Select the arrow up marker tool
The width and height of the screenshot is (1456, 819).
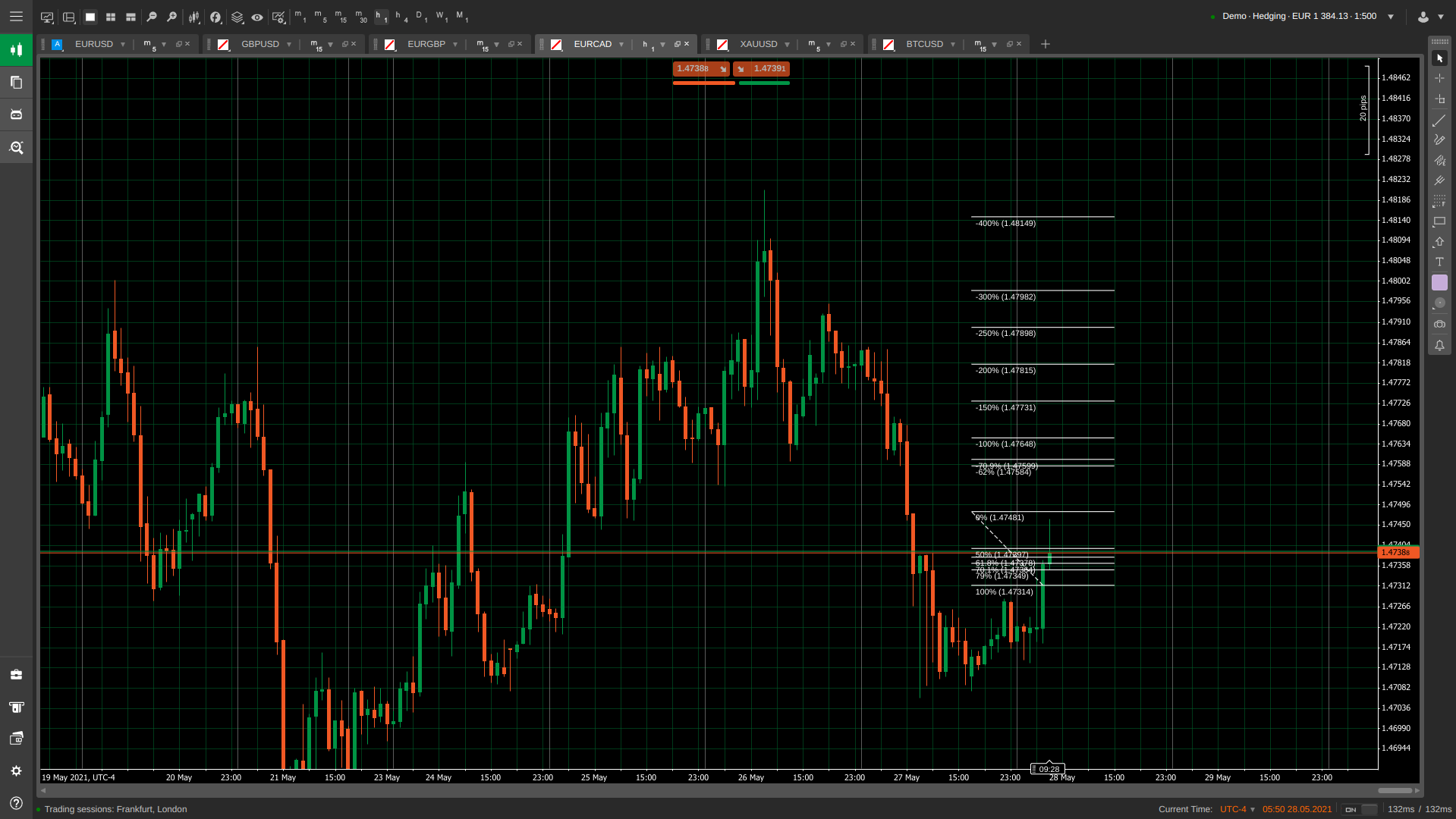click(1439, 242)
